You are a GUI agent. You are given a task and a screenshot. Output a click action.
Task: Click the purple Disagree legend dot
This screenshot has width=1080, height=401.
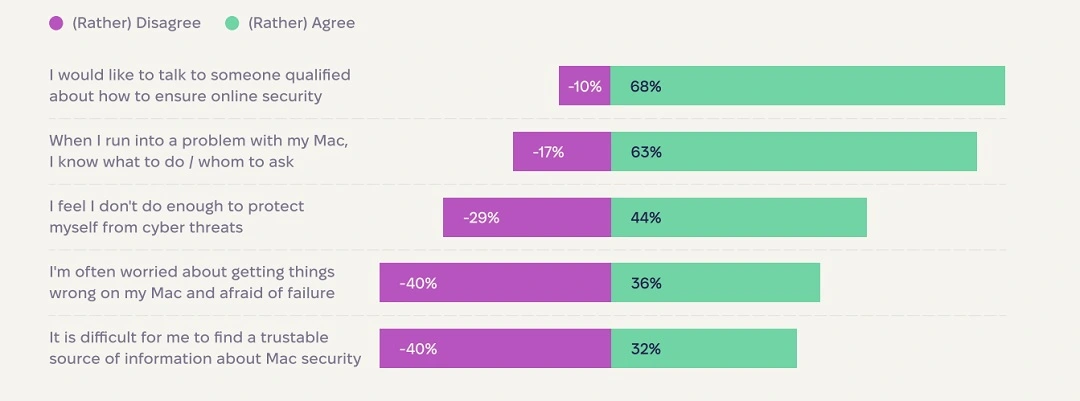56,23
